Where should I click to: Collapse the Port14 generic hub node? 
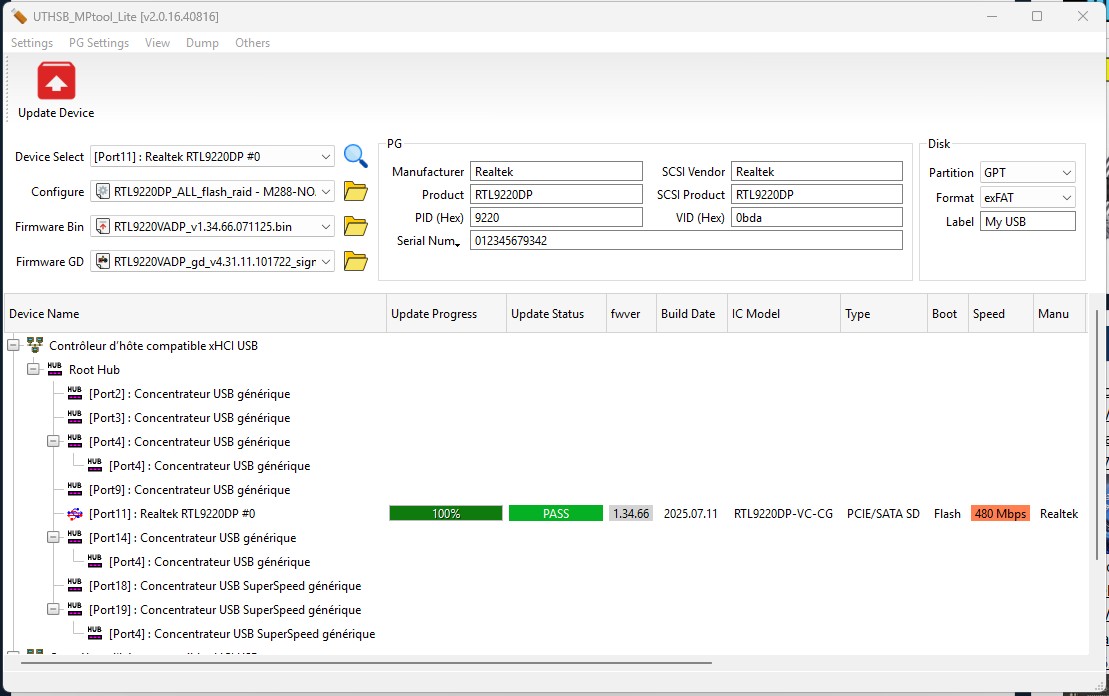[53, 538]
